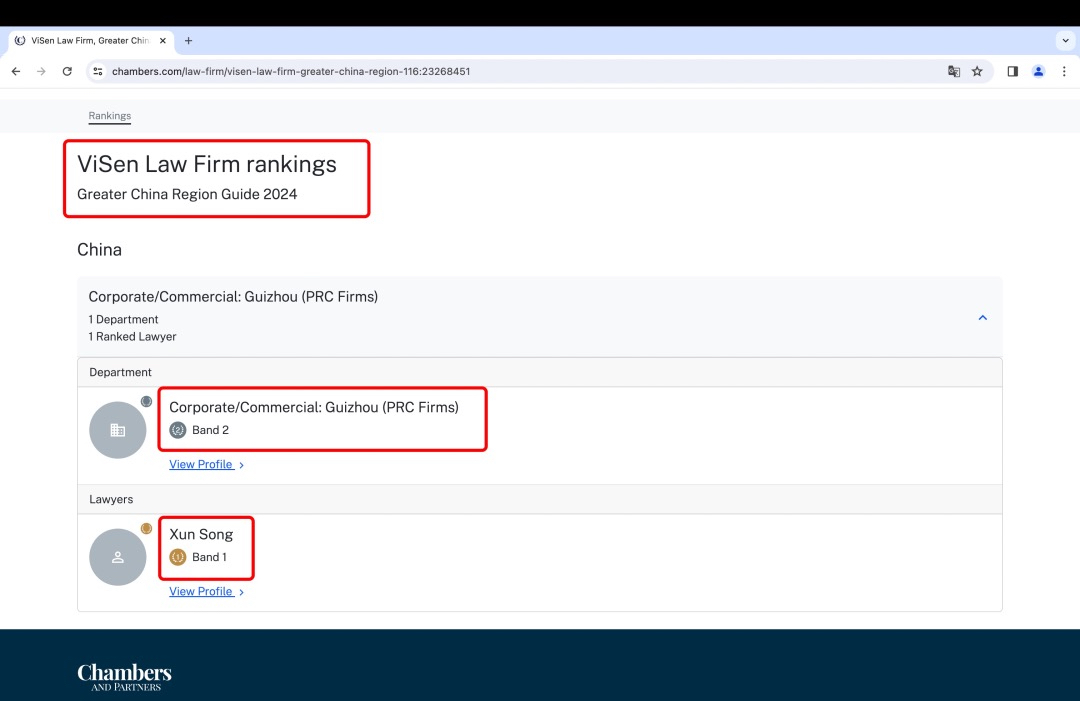Click the China region heading
This screenshot has width=1080, height=701.
pyautogui.click(x=99, y=249)
